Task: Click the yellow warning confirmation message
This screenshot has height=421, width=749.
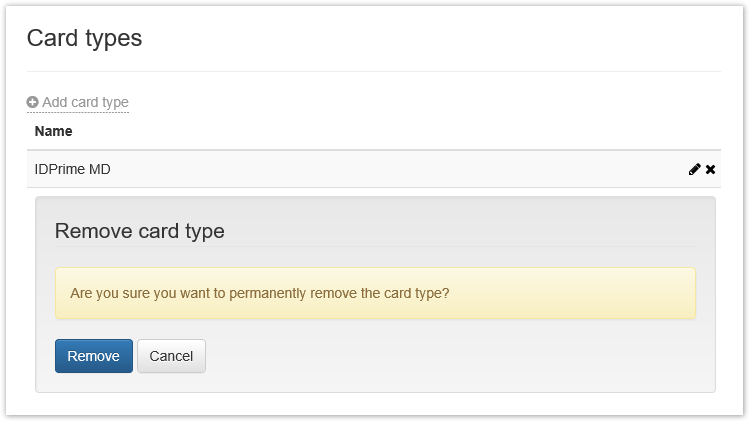Action: click(375, 293)
